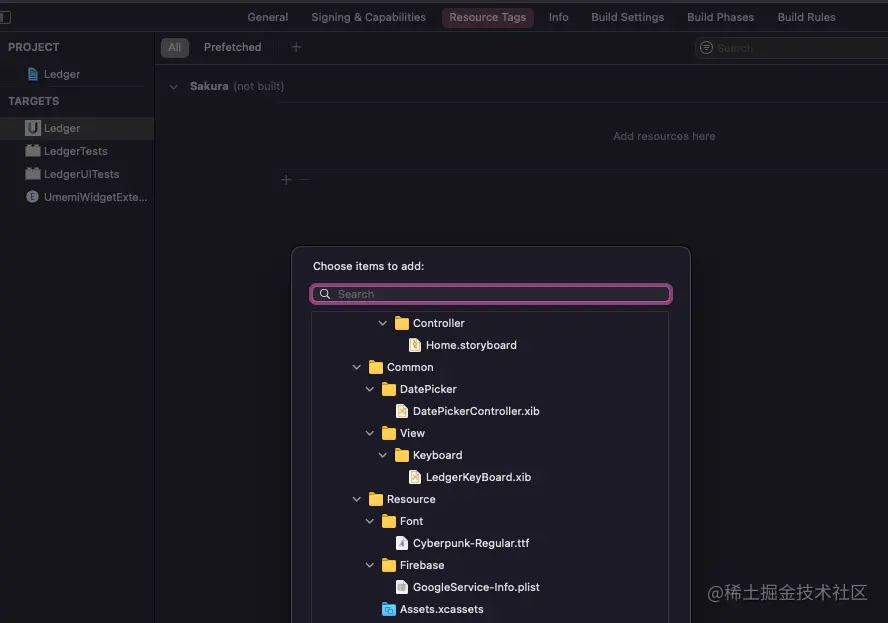Image resolution: width=888 pixels, height=623 pixels.
Task: Collapse the Sakura tag section
Action: point(174,87)
